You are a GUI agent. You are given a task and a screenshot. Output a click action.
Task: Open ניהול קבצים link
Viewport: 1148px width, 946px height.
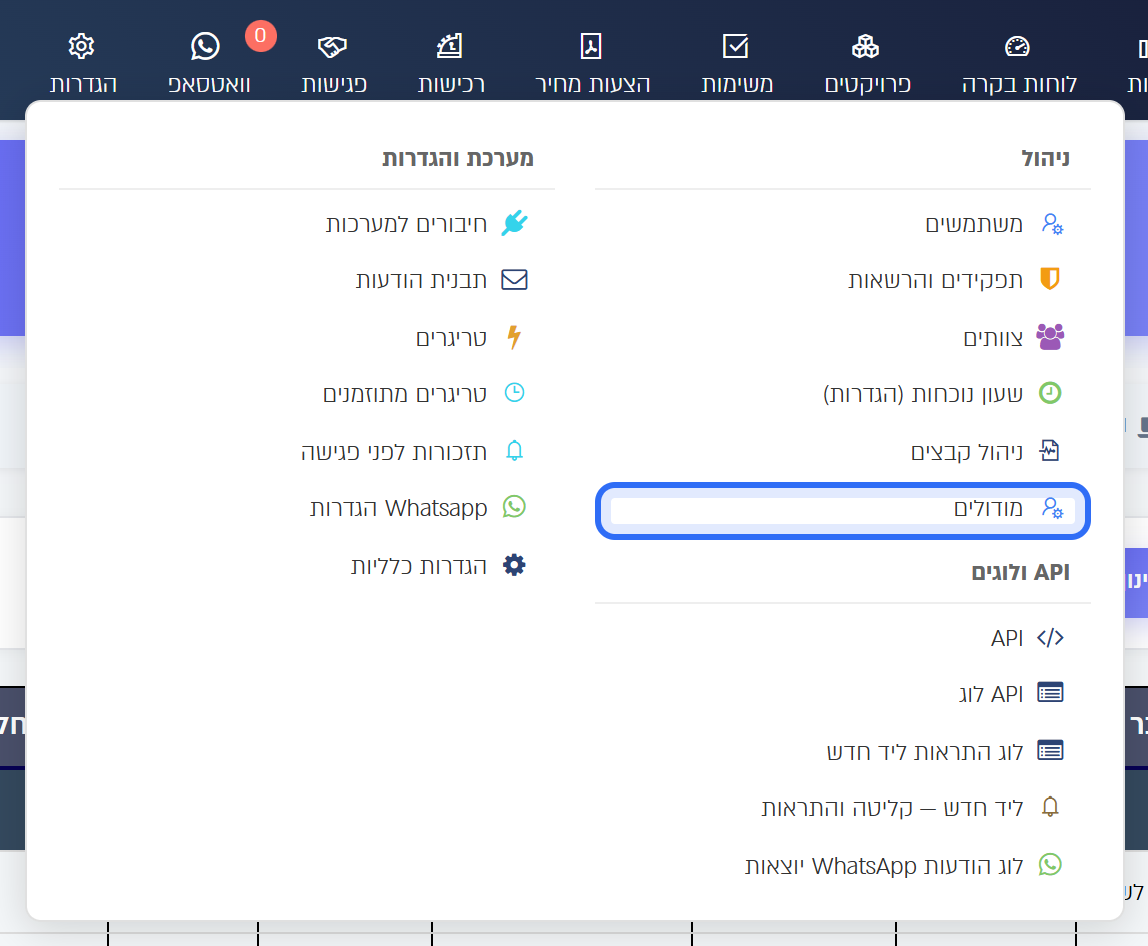click(x=966, y=451)
